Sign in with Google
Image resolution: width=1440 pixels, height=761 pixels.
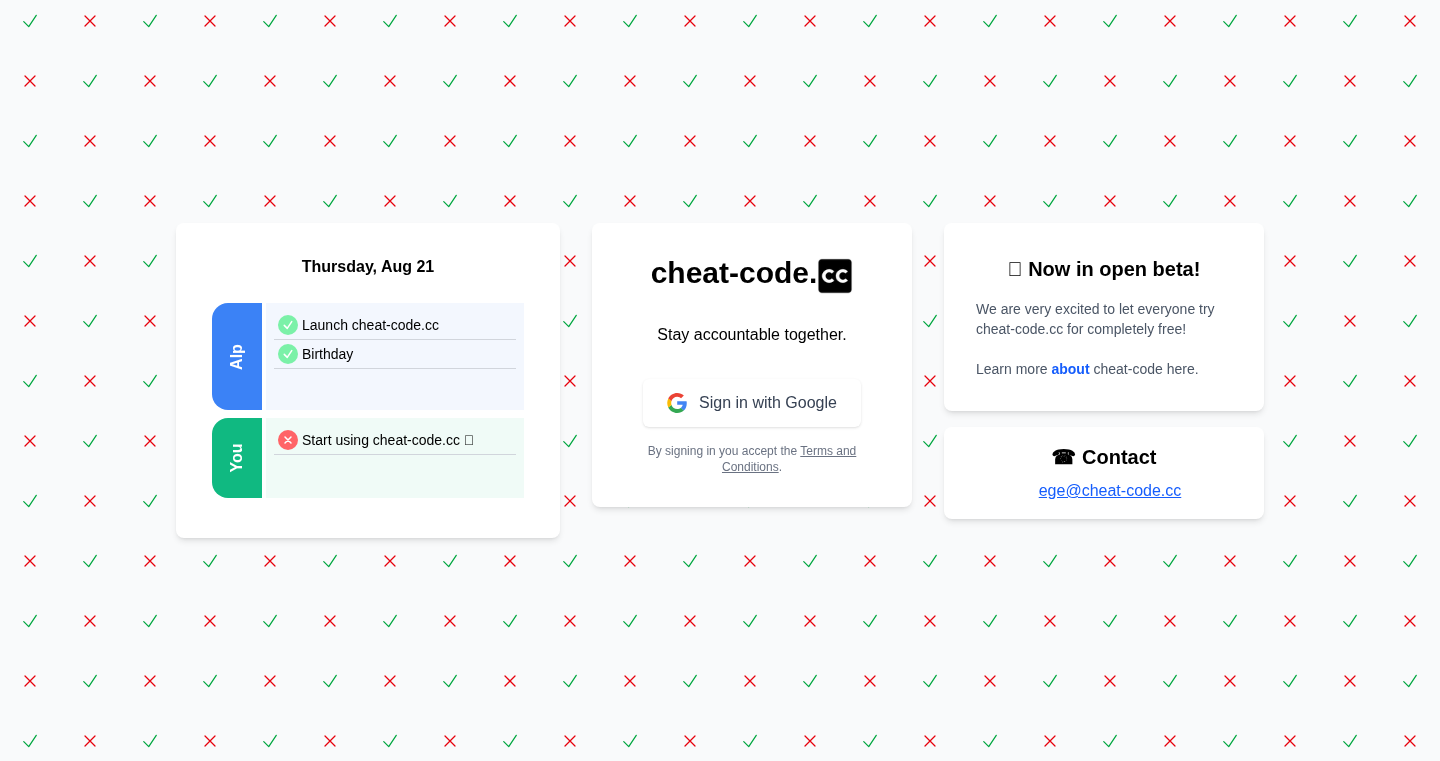752,403
